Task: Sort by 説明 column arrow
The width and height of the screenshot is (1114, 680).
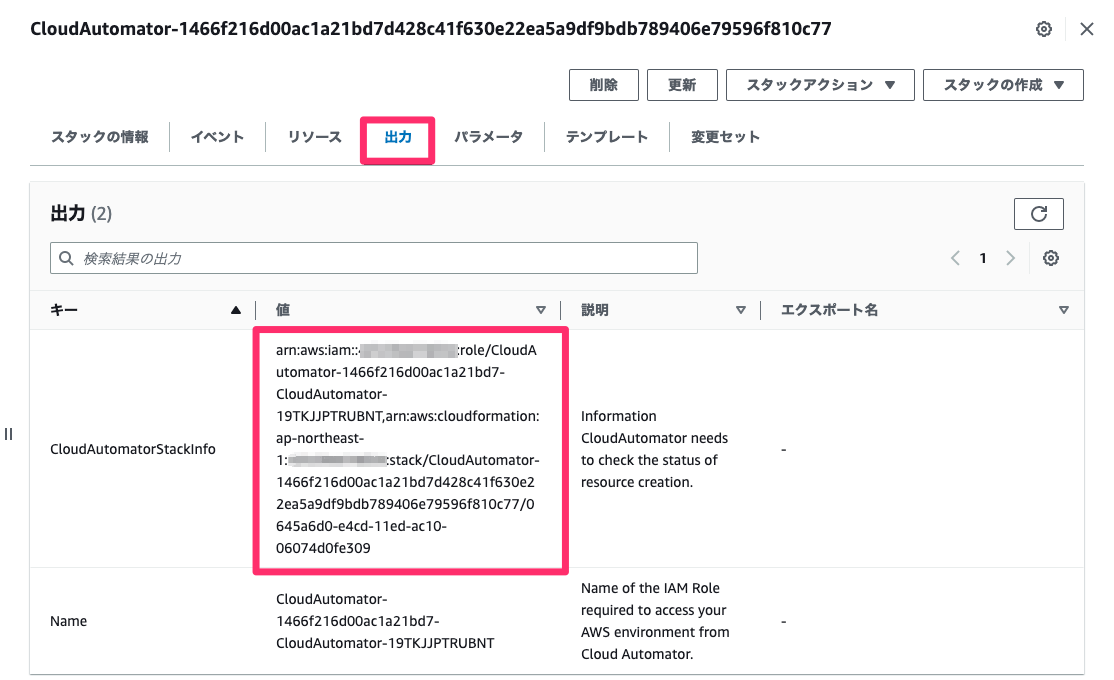Action: pos(740,310)
